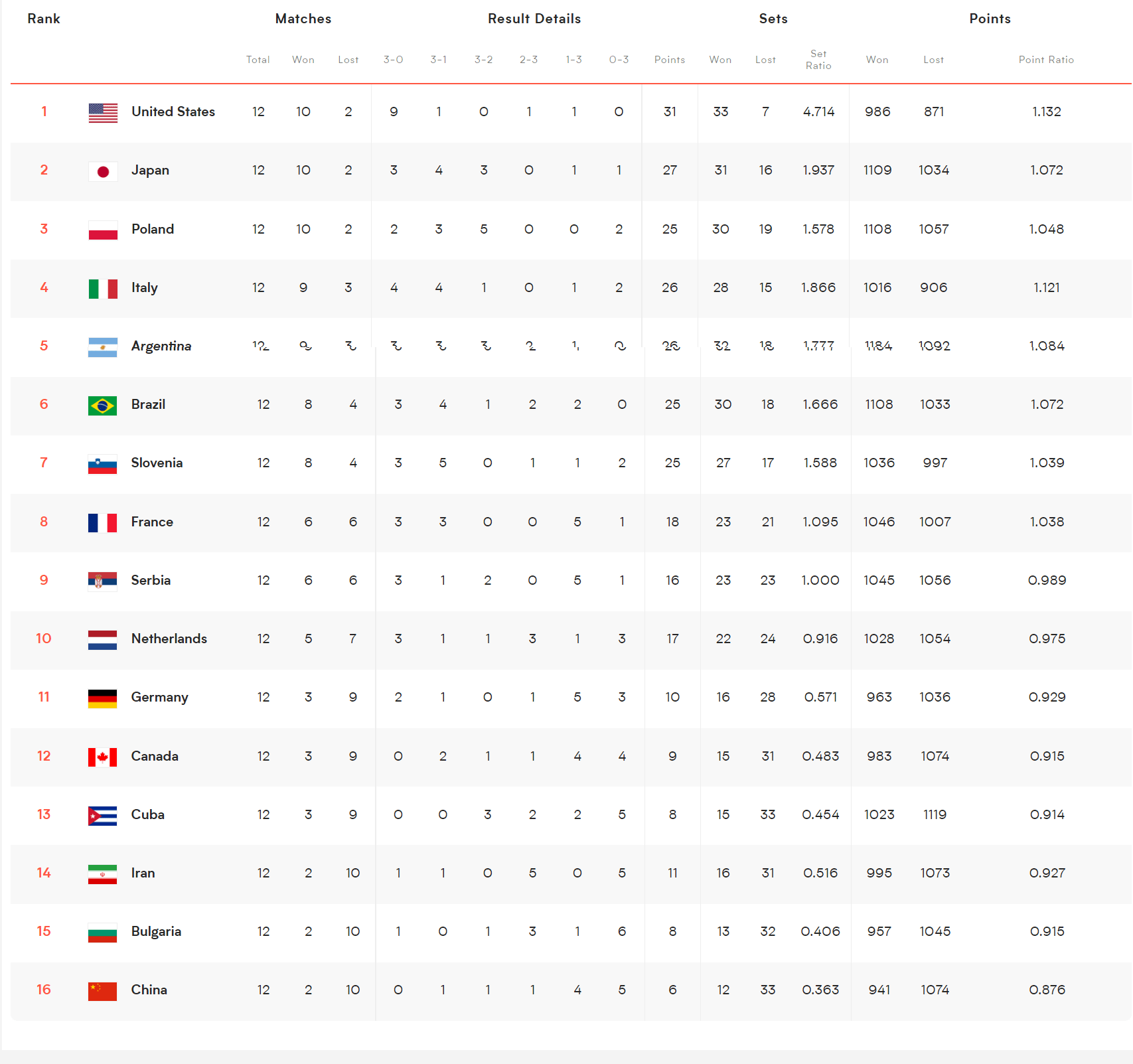Select the Brazil flag icon

(x=102, y=406)
